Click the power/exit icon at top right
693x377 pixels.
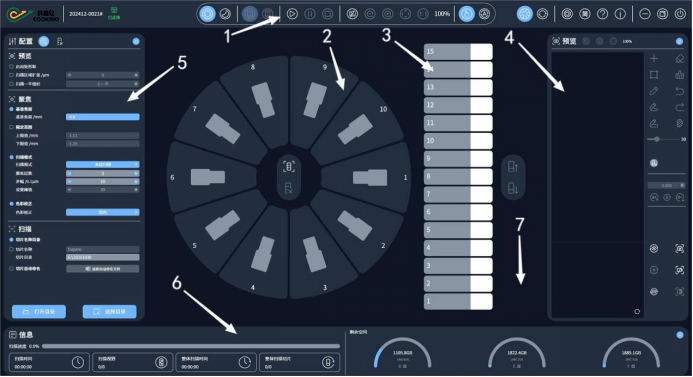coord(680,14)
